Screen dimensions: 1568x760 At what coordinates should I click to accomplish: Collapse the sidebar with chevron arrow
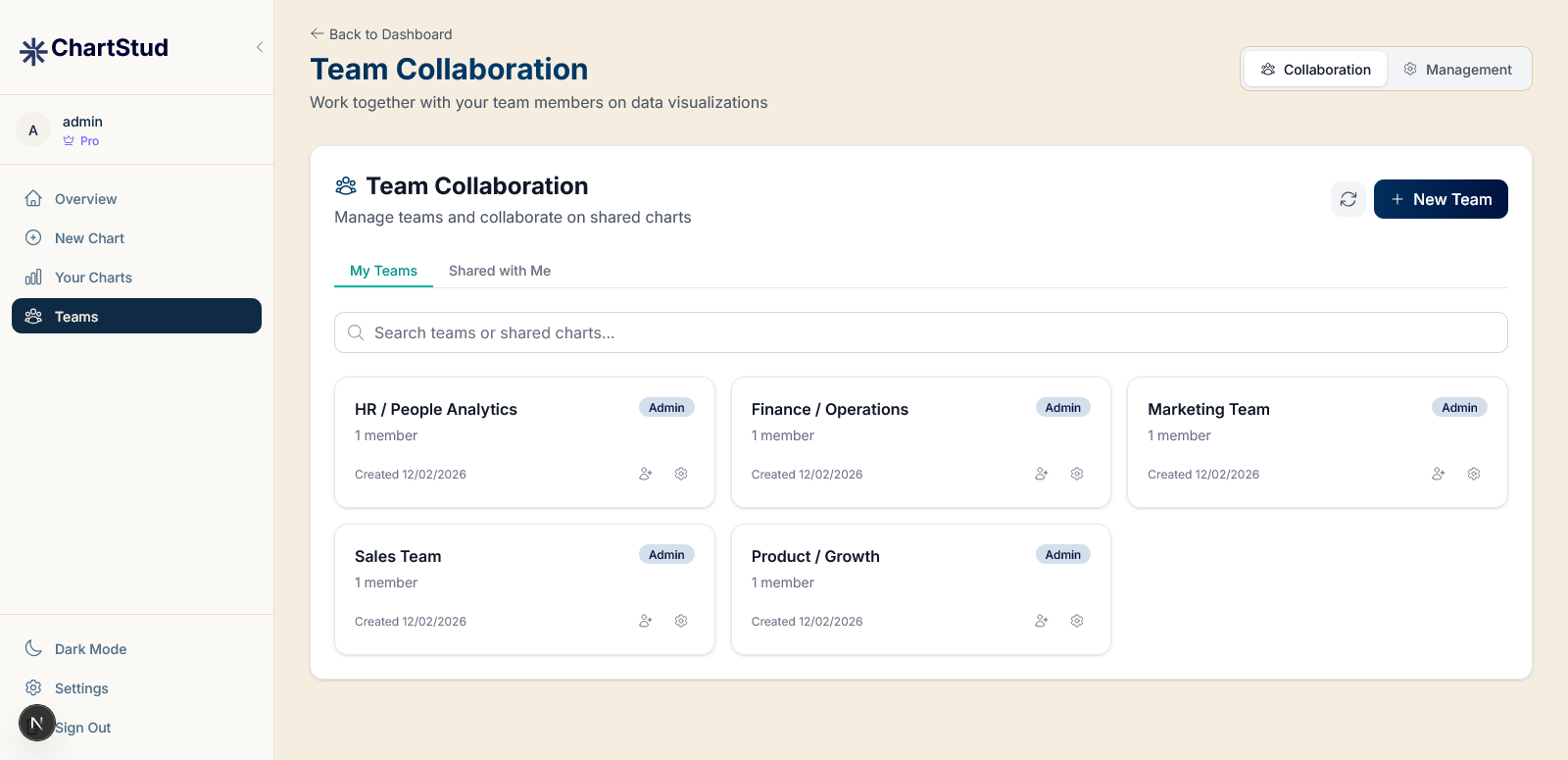coord(260,47)
